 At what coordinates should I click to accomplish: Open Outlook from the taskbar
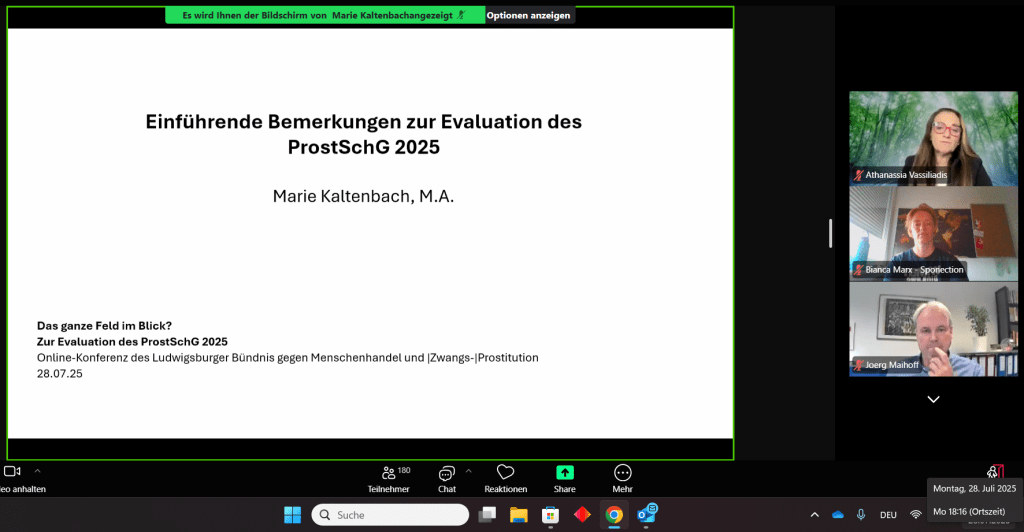click(647, 515)
